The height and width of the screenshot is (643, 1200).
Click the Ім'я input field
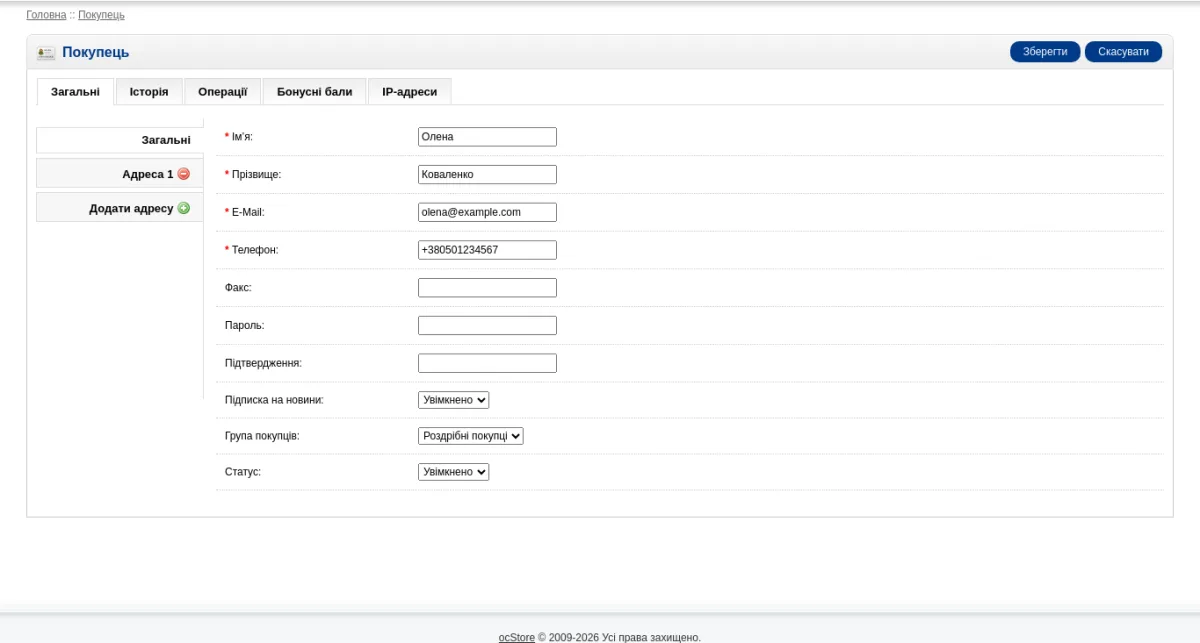(x=487, y=137)
